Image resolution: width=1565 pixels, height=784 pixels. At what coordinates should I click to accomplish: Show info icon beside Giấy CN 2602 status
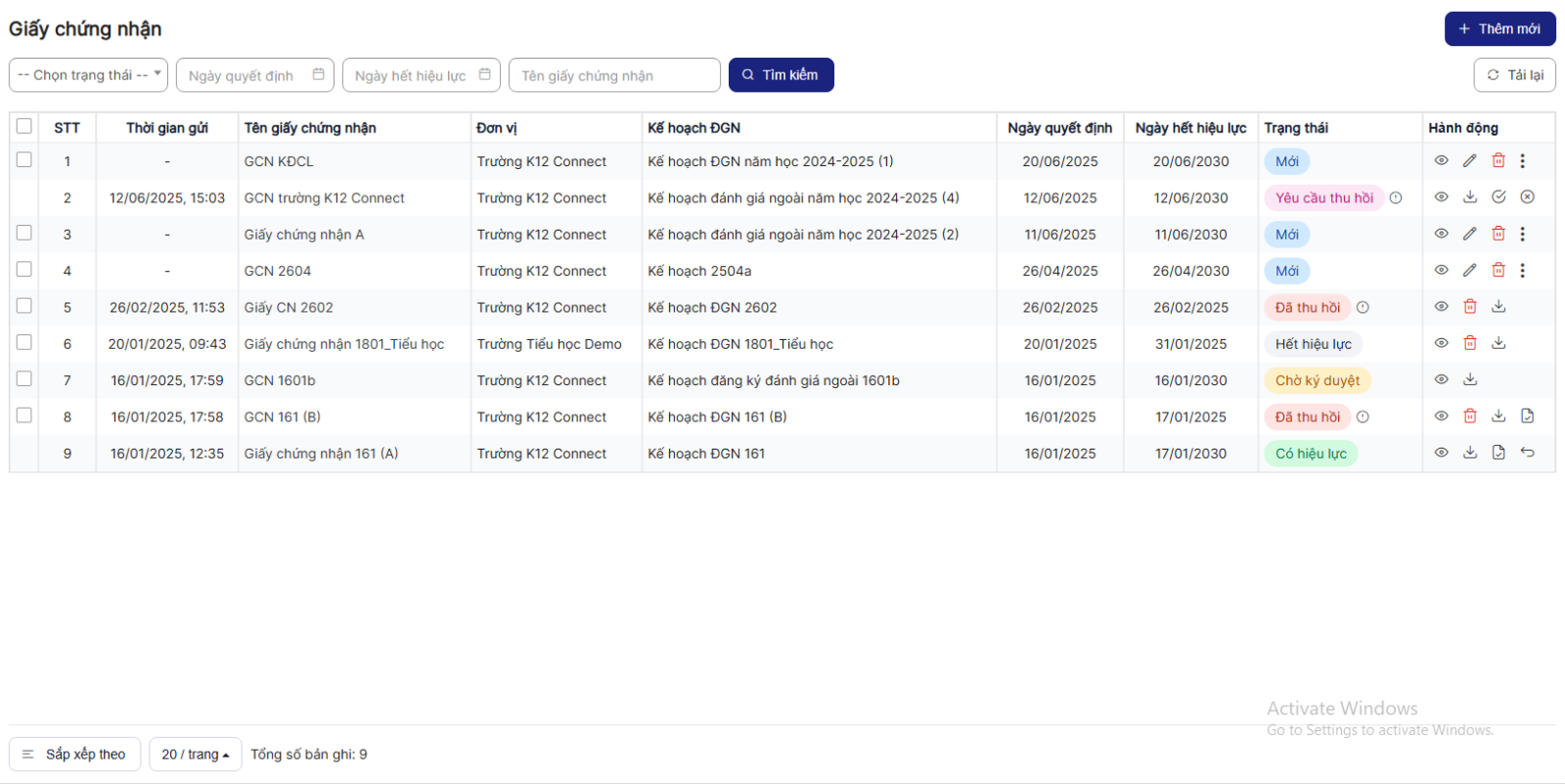1363,308
